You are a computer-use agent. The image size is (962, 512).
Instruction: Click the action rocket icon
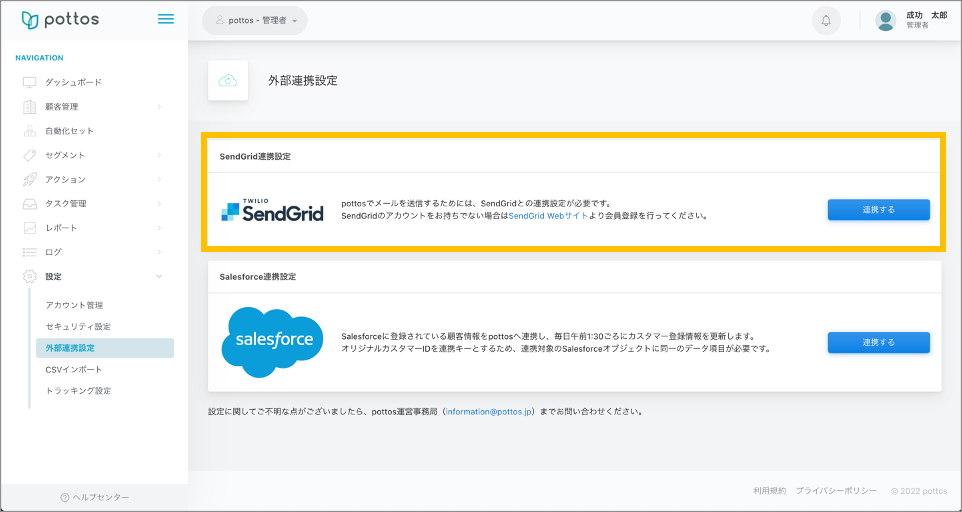(x=29, y=179)
